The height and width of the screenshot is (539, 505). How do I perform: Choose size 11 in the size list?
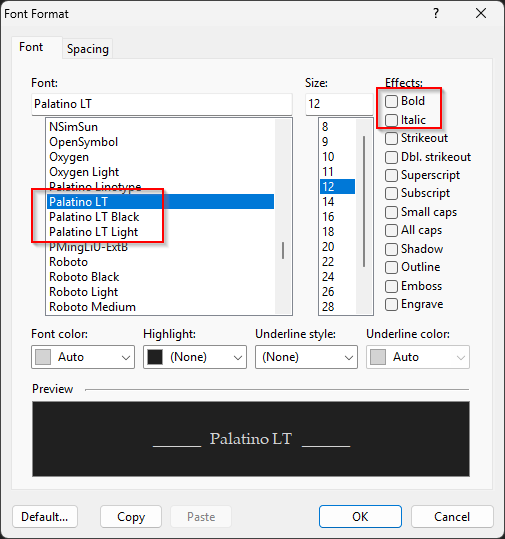338,172
